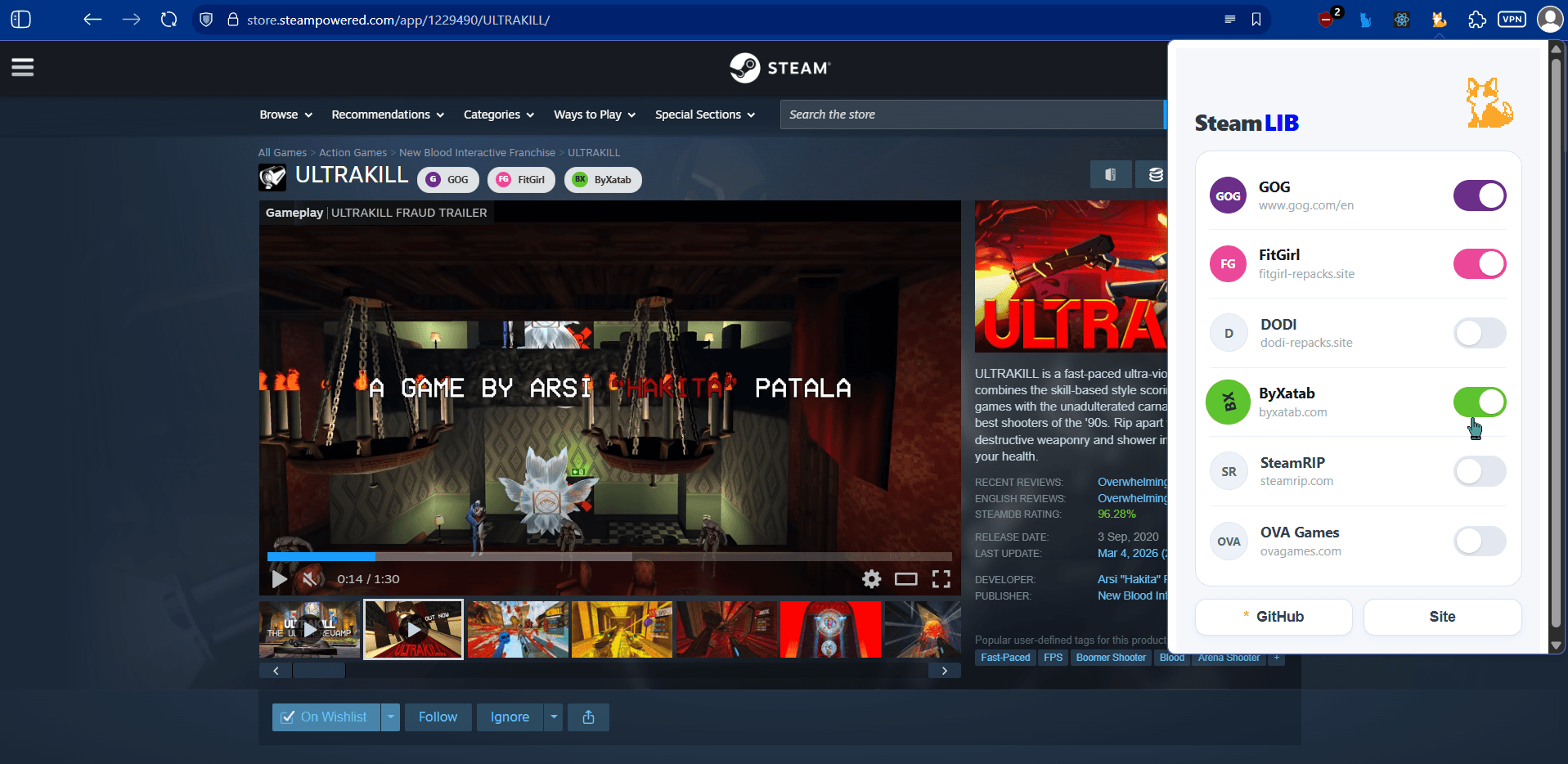Open the GitHub link in the SteamLIB popup
The image size is (1568, 764).
tap(1273, 617)
